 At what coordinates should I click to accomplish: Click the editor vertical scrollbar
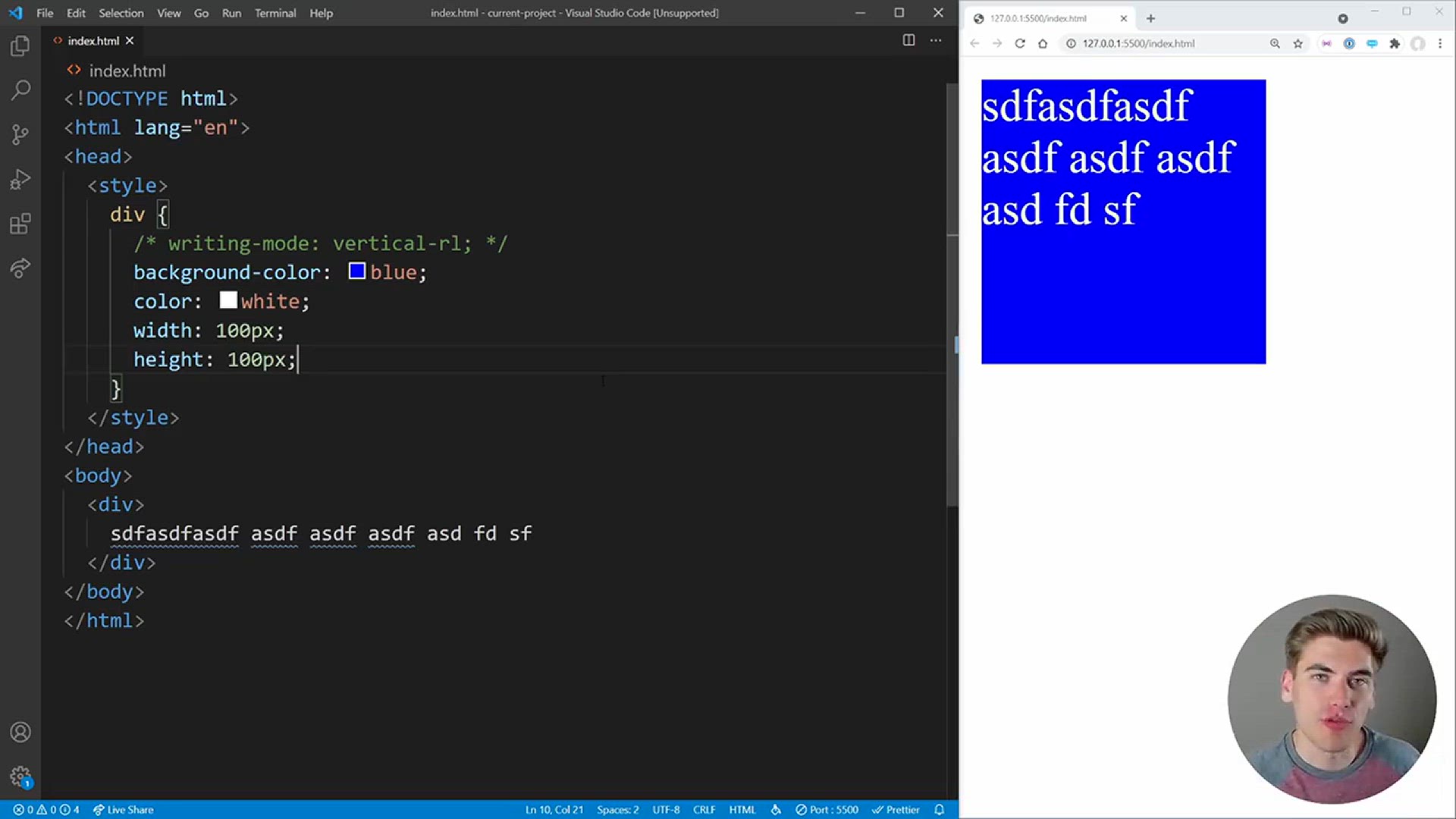click(x=952, y=296)
